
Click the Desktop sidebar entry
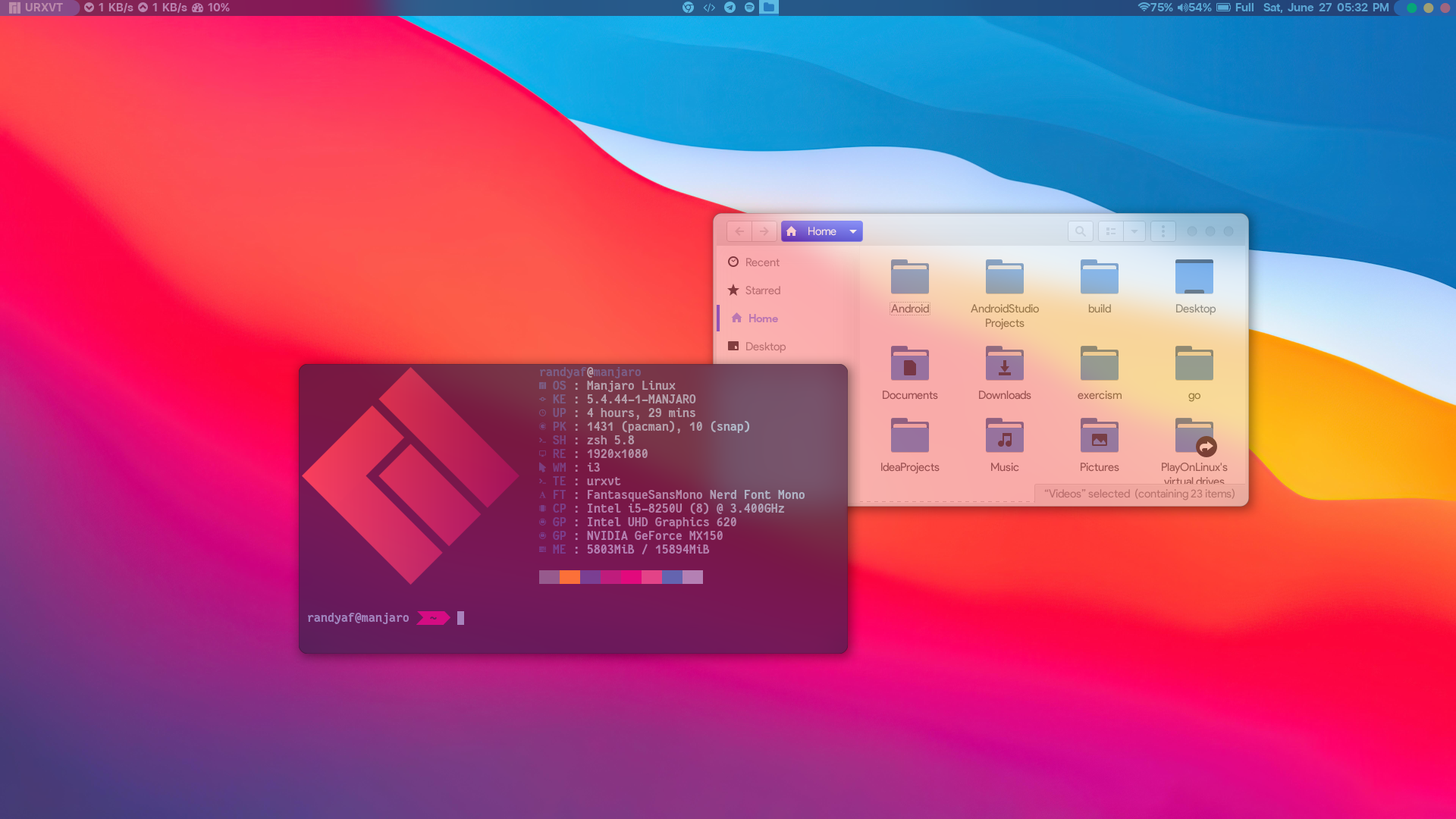tap(764, 347)
